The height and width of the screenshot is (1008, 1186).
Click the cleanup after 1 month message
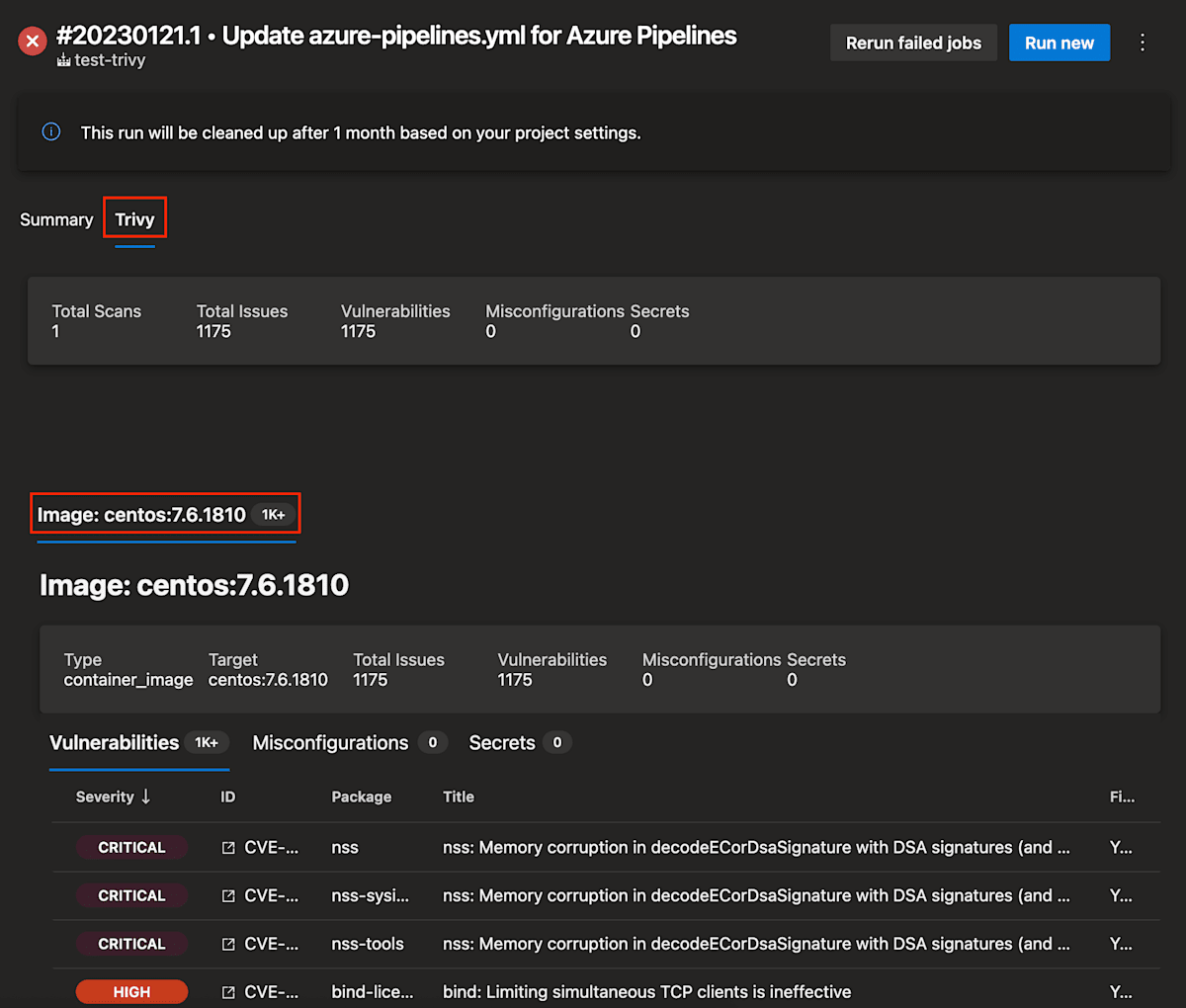361,132
